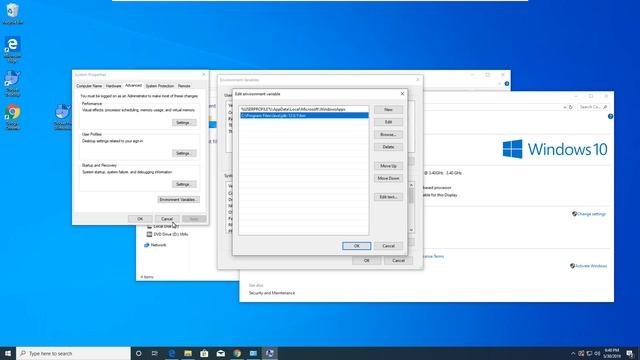This screenshot has height=360, width=640.
Task: Open Microsoft Edge from taskbar
Action: 171,353
